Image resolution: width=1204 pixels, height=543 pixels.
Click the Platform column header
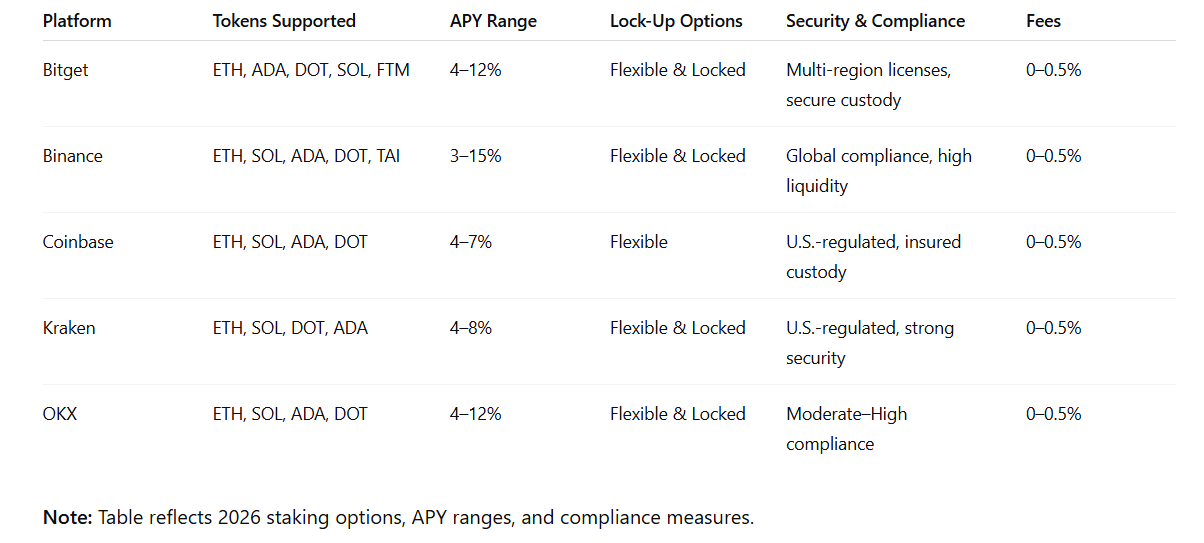[x=77, y=20]
